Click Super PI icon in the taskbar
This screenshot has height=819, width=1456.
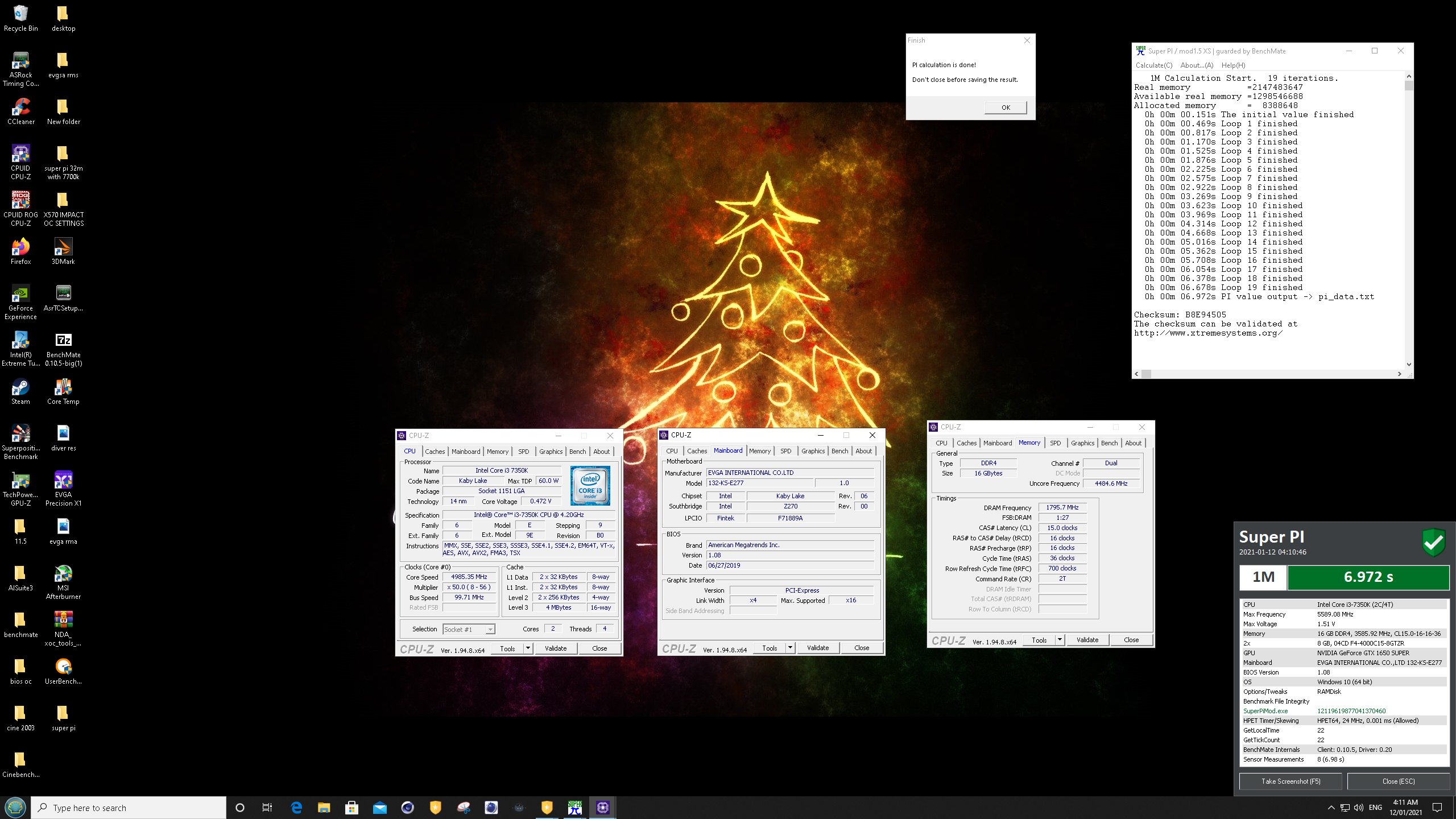575,807
